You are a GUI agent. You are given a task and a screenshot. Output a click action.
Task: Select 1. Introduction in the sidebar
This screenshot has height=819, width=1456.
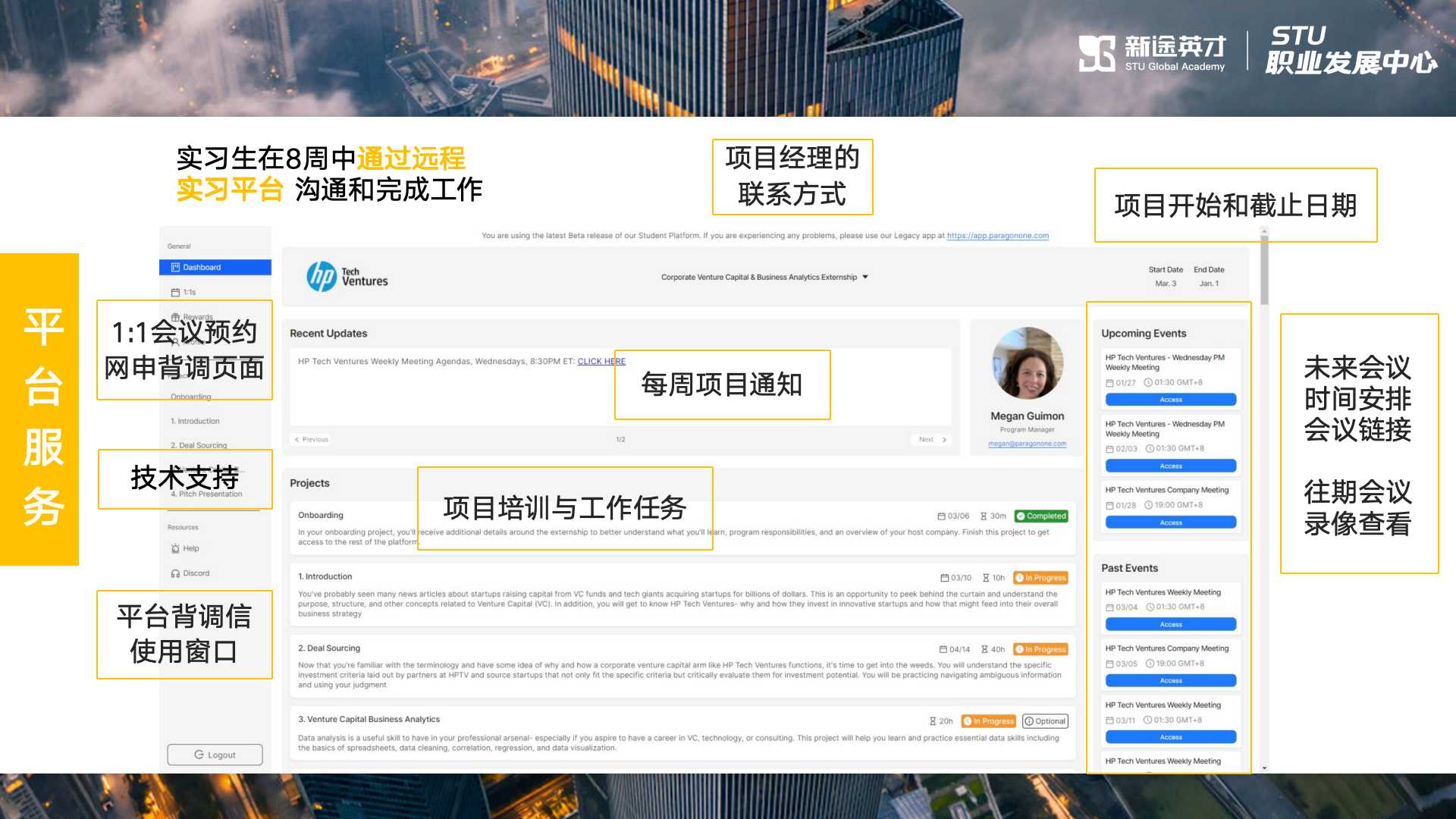pyautogui.click(x=196, y=421)
